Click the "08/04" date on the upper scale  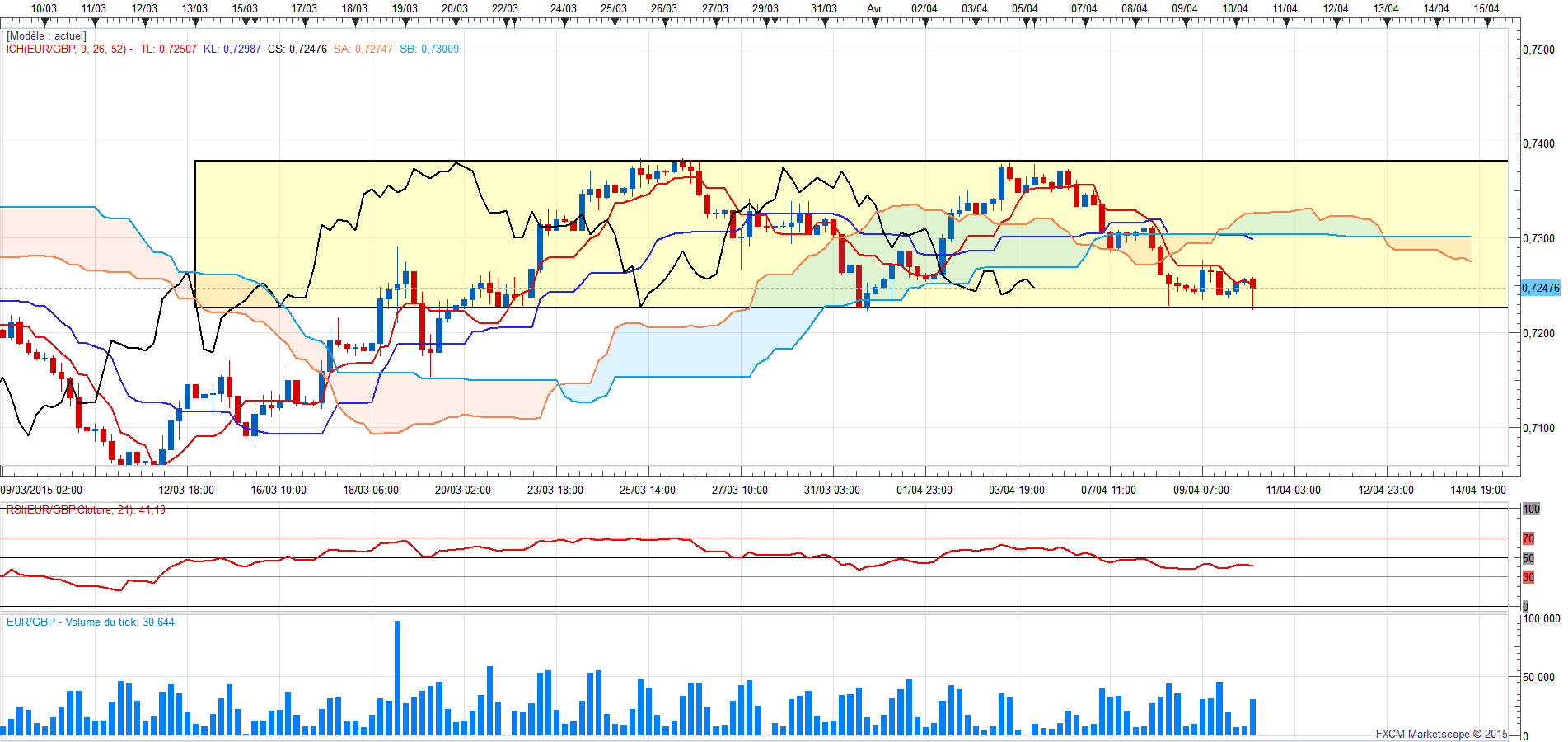coord(1135,8)
